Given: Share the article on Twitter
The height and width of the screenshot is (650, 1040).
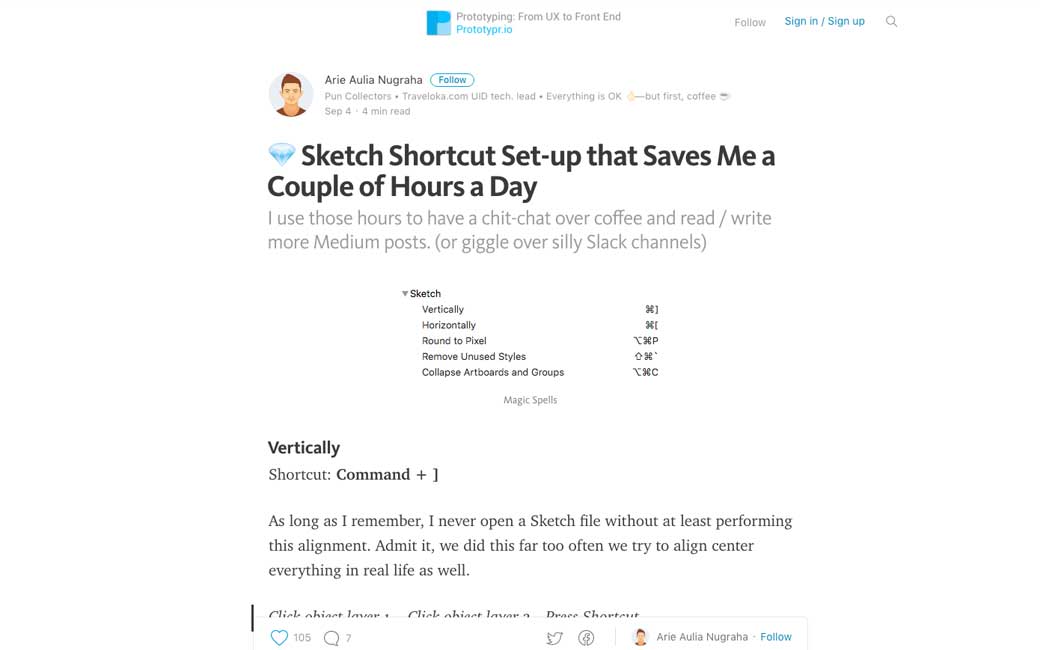Looking at the screenshot, I should 554,637.
